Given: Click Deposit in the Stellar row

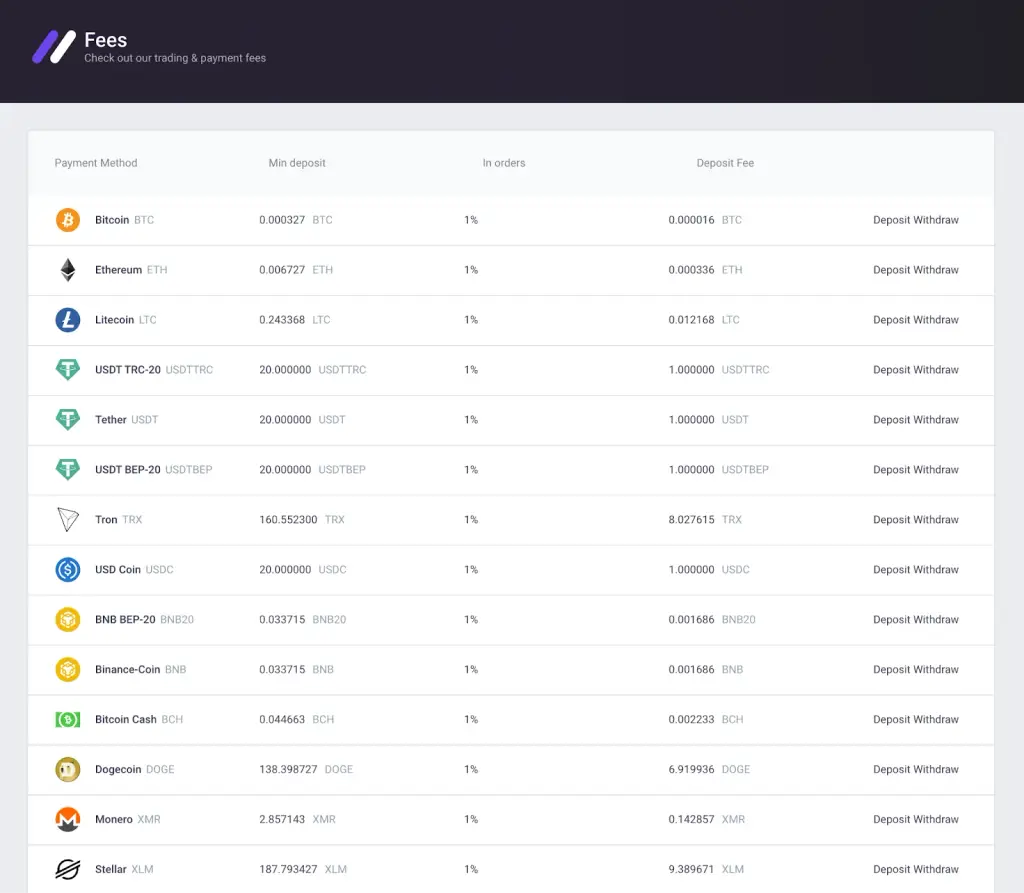Looking at the screenshot, I should click(x=891, y=869).
